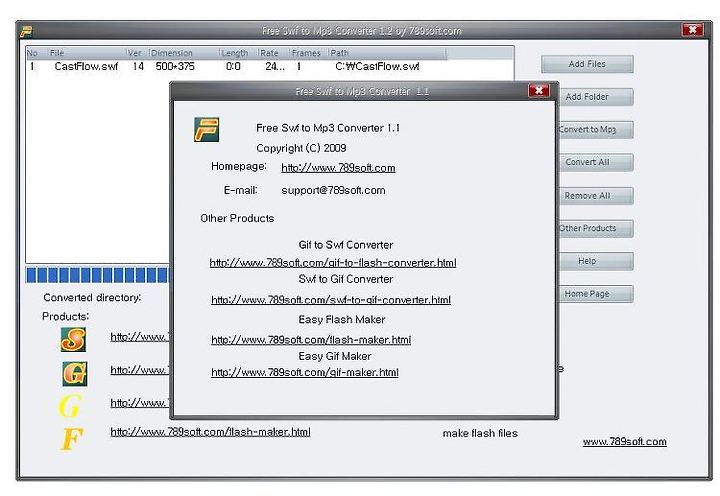720x496 pixels.
Task: Click the orange F logo in About dialog
Action: [x=207, y=130]
